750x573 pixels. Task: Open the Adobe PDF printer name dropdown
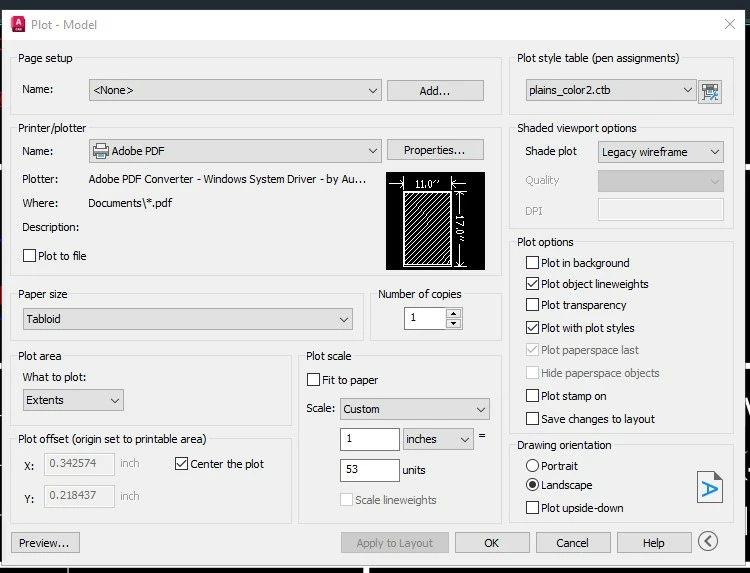click(x=235, y=151)
